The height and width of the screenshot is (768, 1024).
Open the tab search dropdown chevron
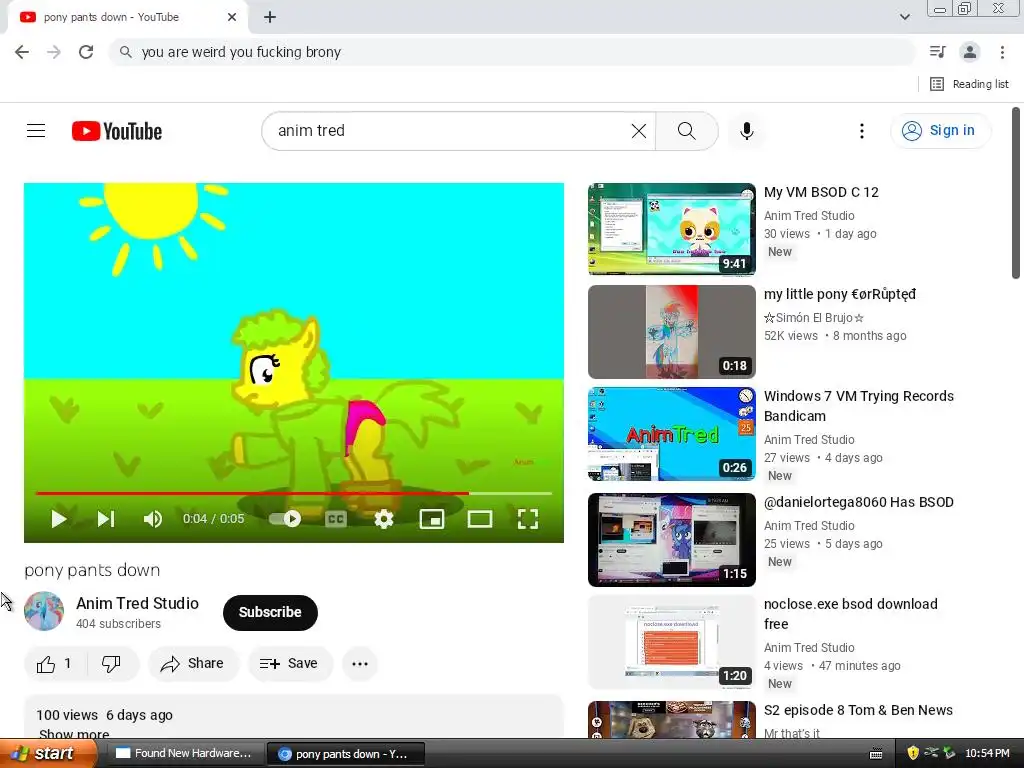(904, 17)
